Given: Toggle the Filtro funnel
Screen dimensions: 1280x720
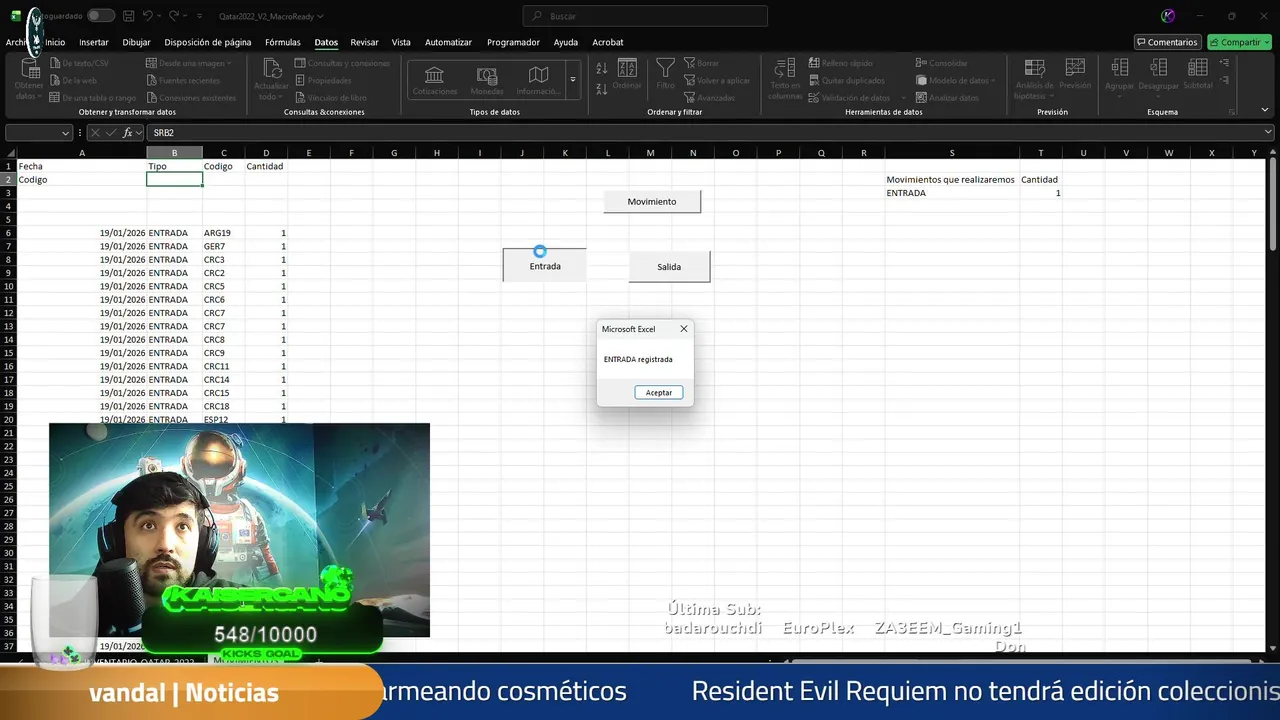Looking at the screenshot, I should coord(665,74).
